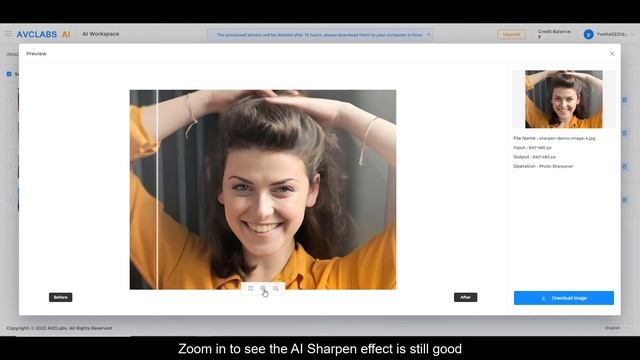Open the AI Workspace tab

pyautogui.click(x=100, y=34)
